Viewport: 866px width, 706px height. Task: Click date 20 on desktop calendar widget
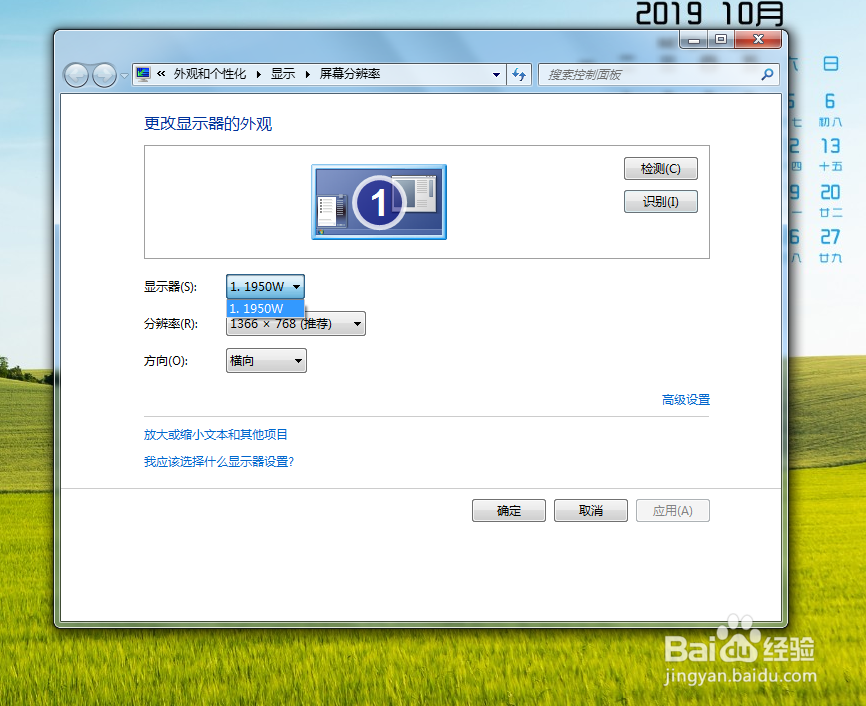(830, 192)
